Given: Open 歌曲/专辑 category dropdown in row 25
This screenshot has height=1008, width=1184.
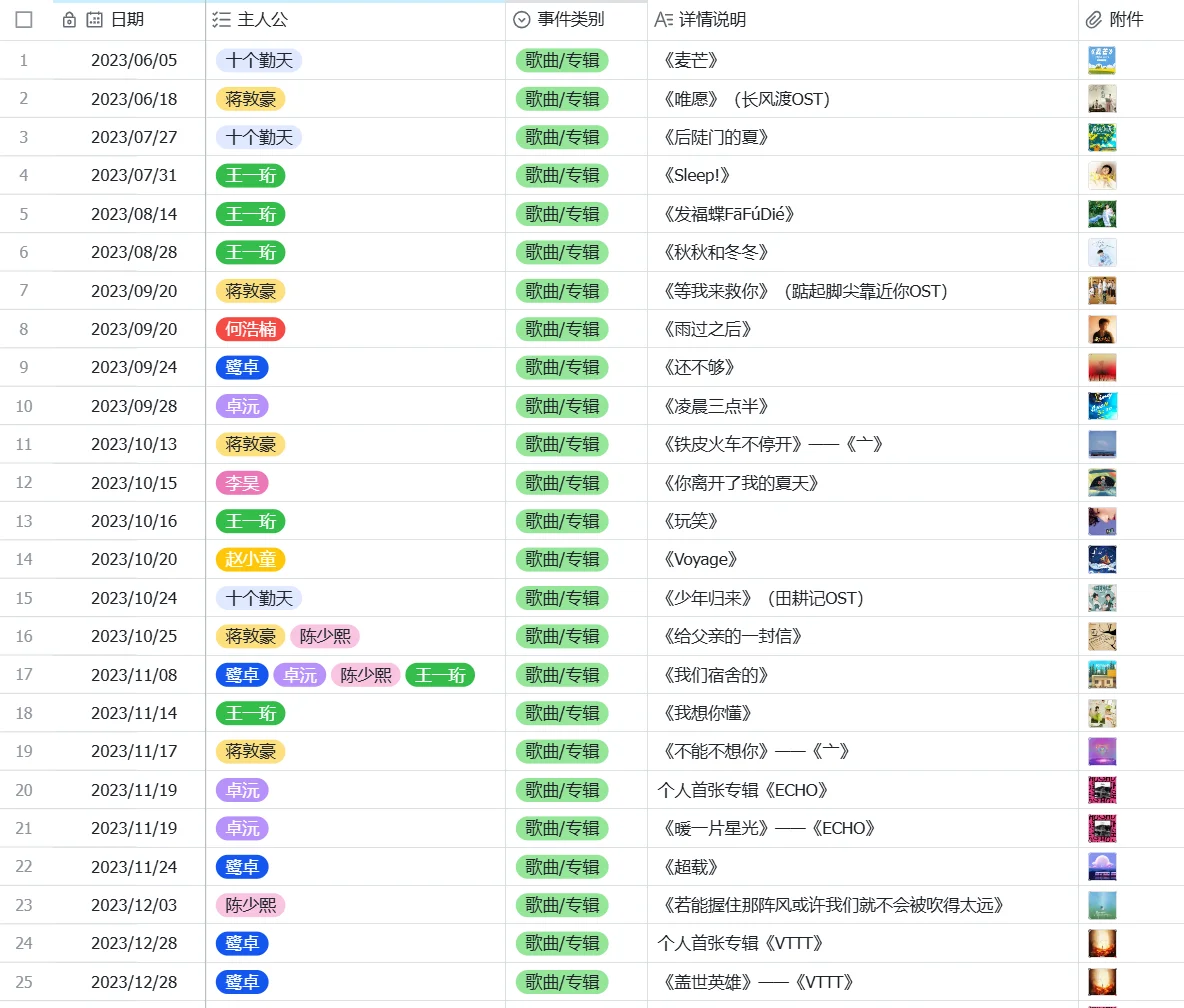Looking at the screenshot, I should (x=562, y=982).
